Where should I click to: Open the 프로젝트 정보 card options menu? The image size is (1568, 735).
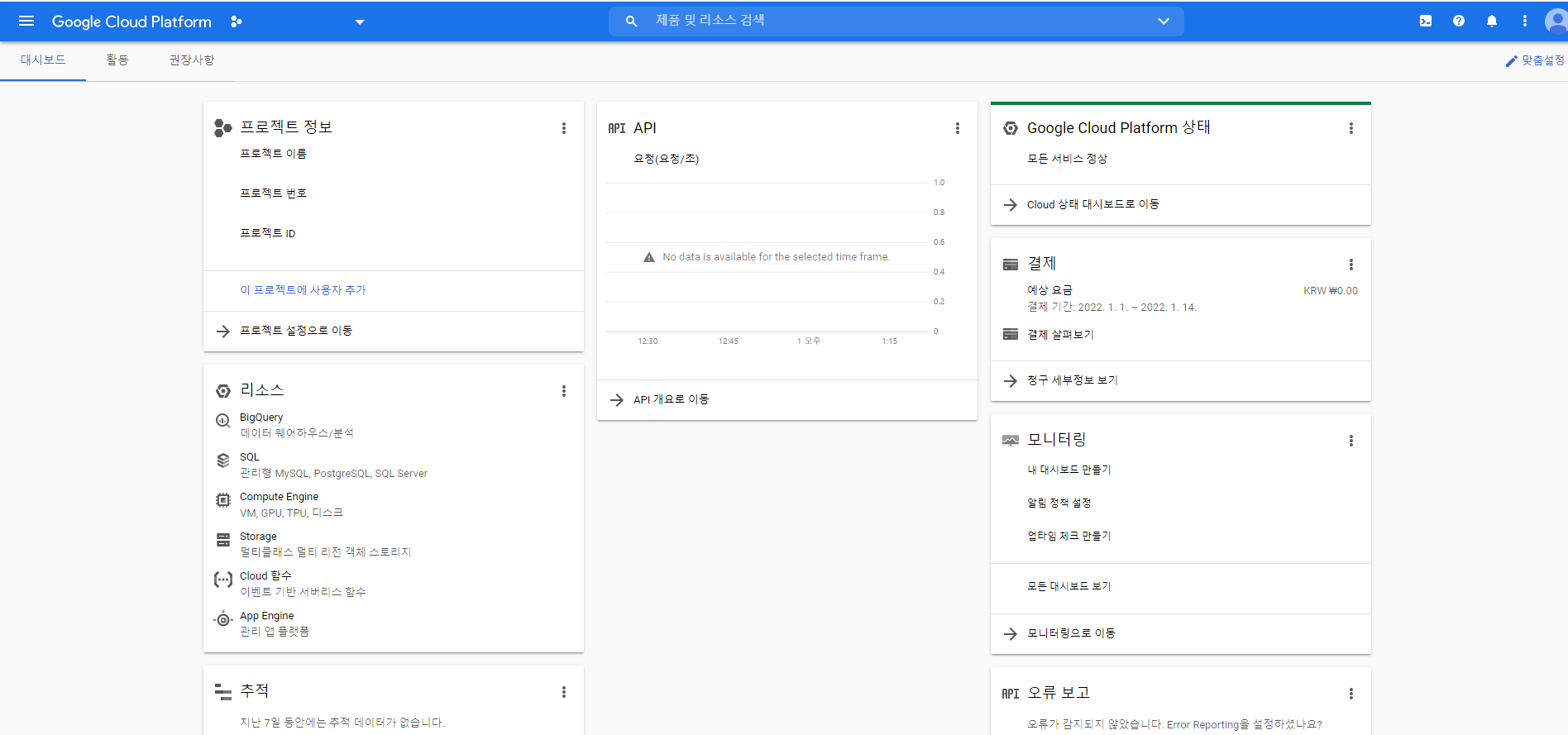tap(564, 128)
